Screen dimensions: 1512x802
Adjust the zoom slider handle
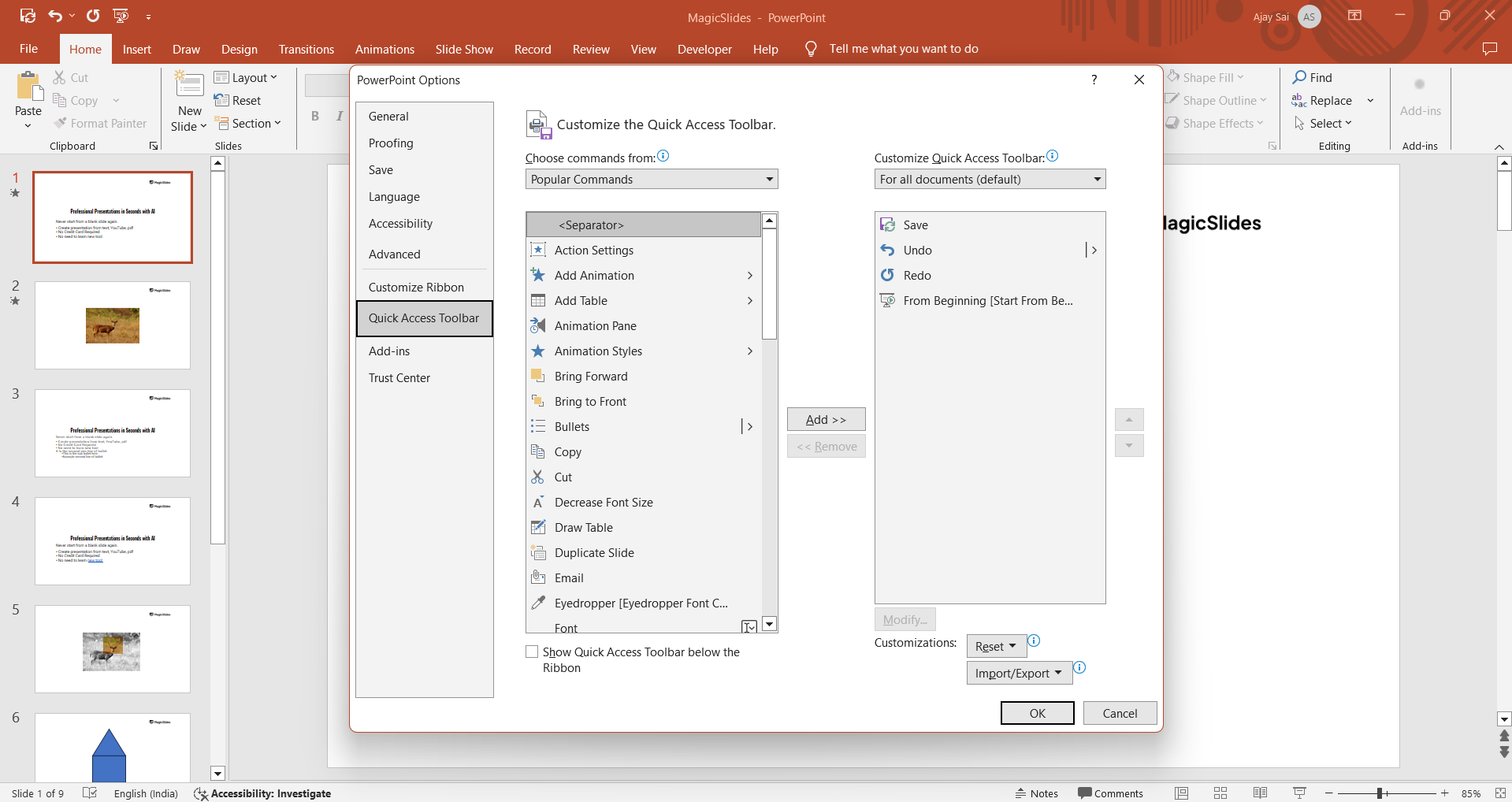(1380, 793)
